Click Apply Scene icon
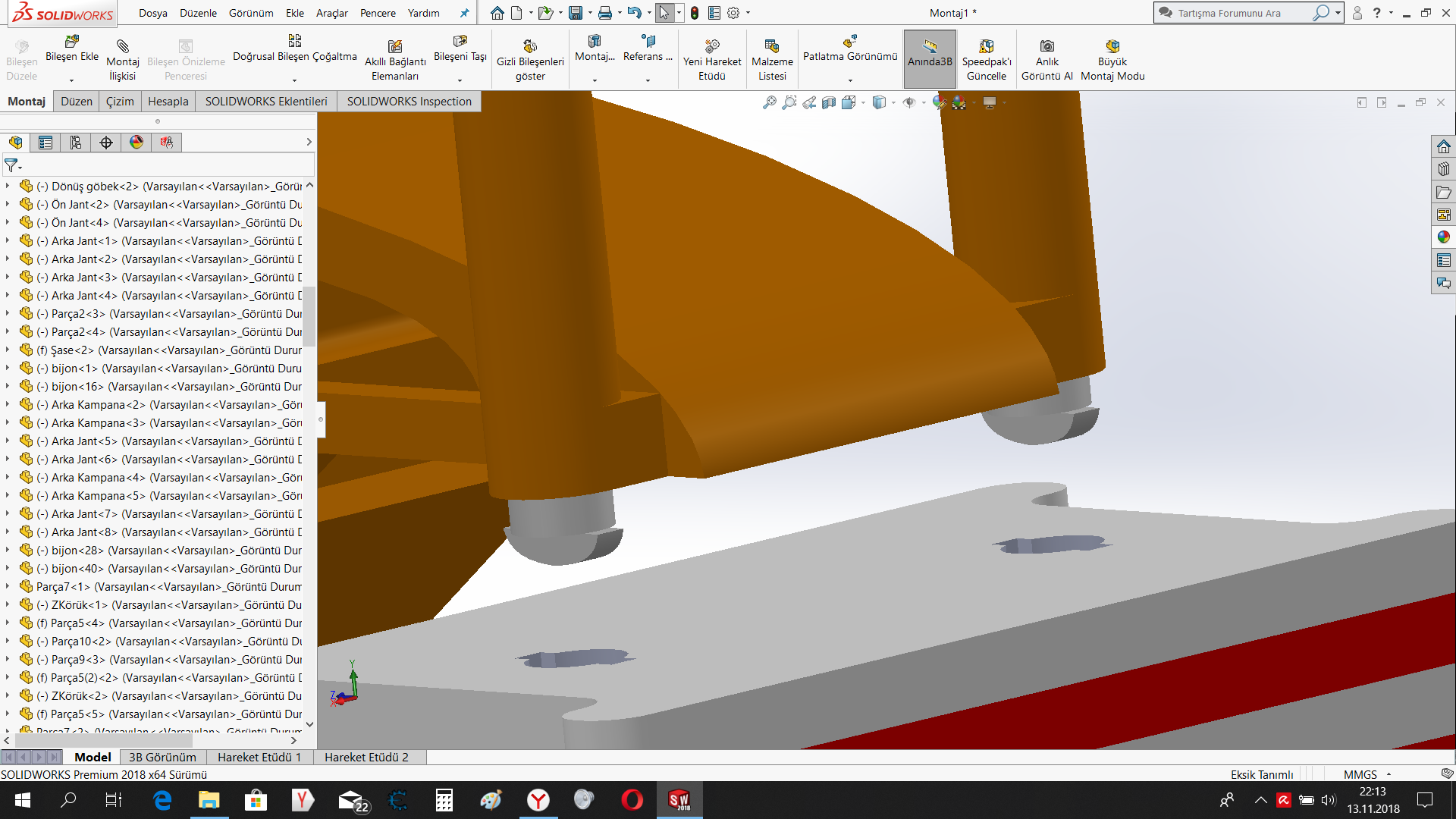Screen dimensions: 1456x819 coord(959,102)
